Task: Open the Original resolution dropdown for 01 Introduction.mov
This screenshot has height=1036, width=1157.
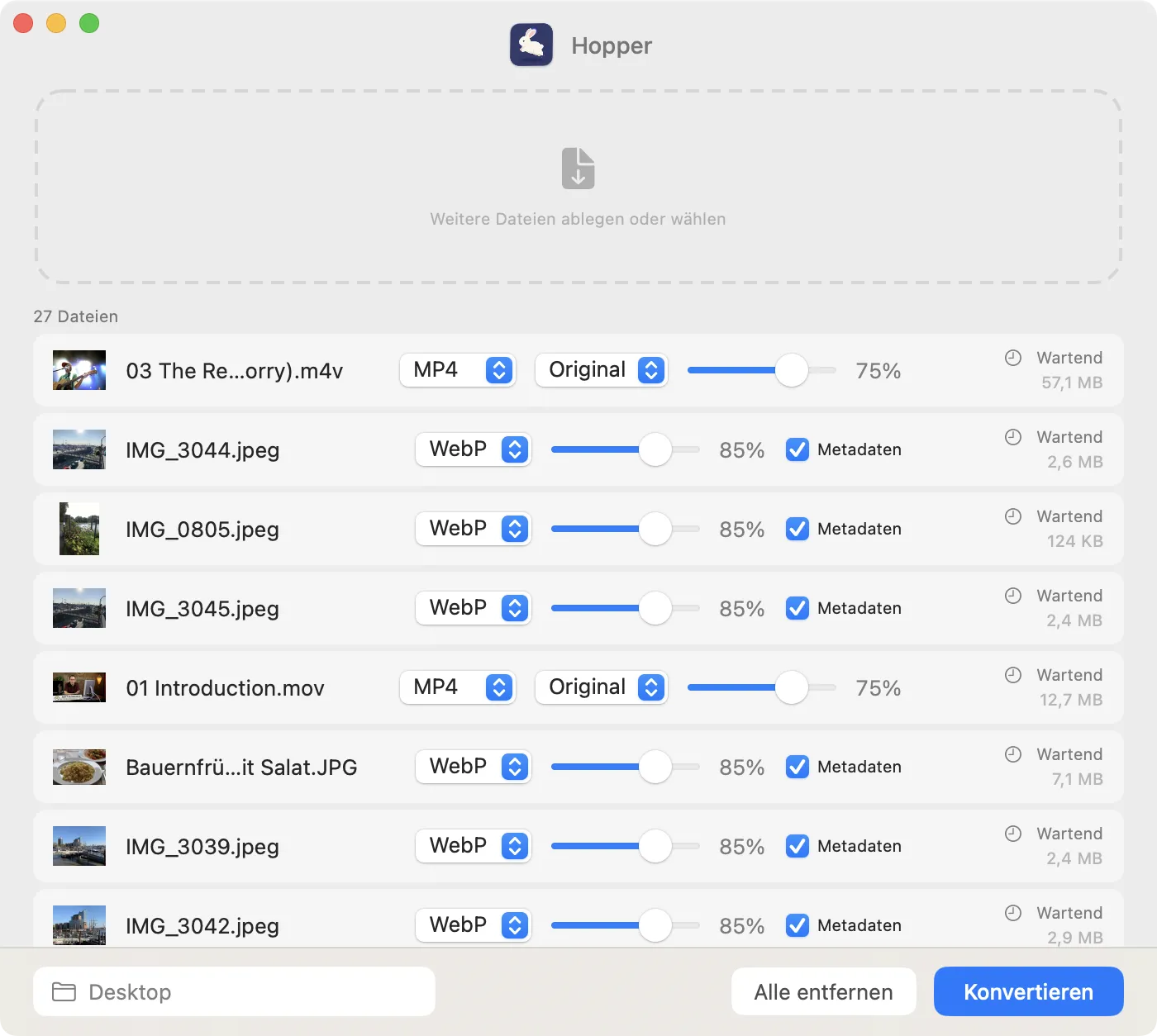Action: click(601, 687)
